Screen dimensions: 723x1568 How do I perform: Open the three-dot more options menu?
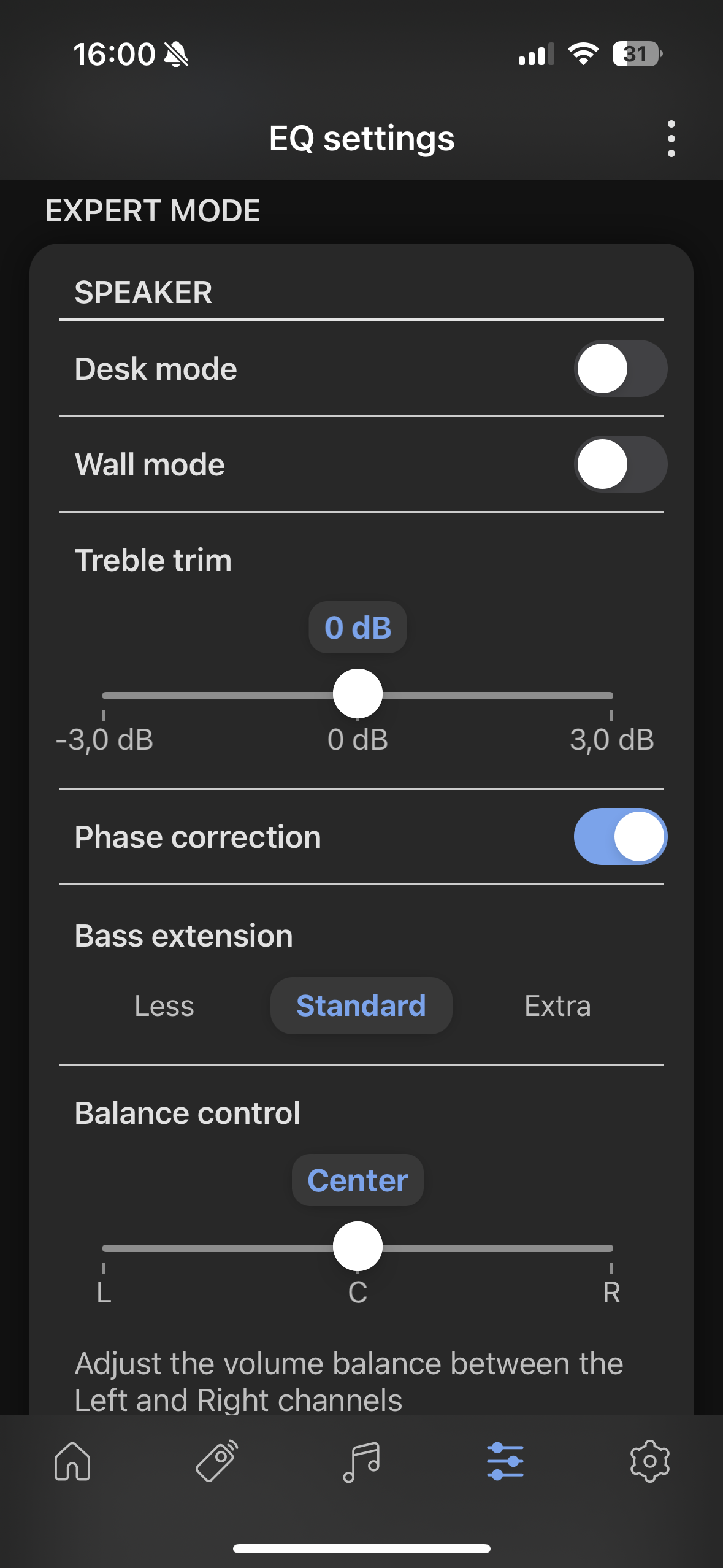click(x=671, y=139)
